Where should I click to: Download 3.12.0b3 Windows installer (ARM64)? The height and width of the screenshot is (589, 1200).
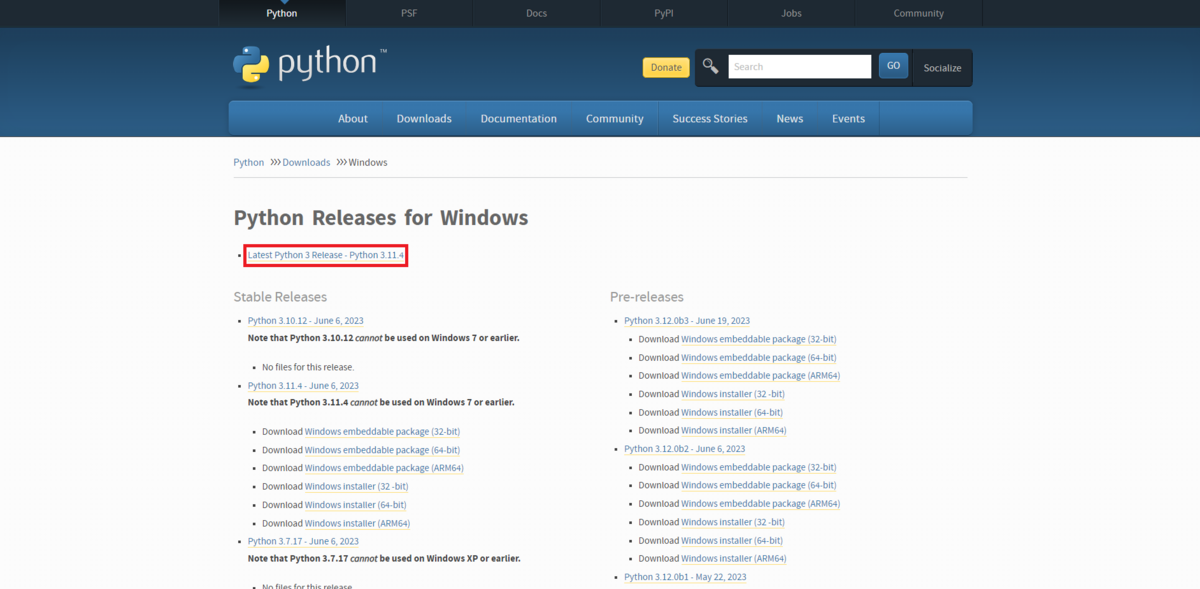734,430
